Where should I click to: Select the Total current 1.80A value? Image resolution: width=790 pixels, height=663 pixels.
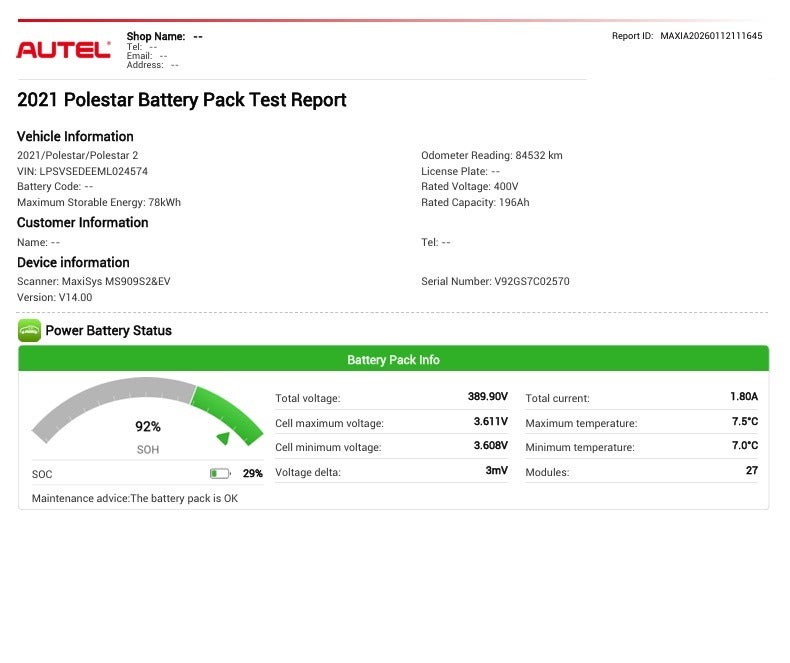pyautogui.click(x=743, y=397)
